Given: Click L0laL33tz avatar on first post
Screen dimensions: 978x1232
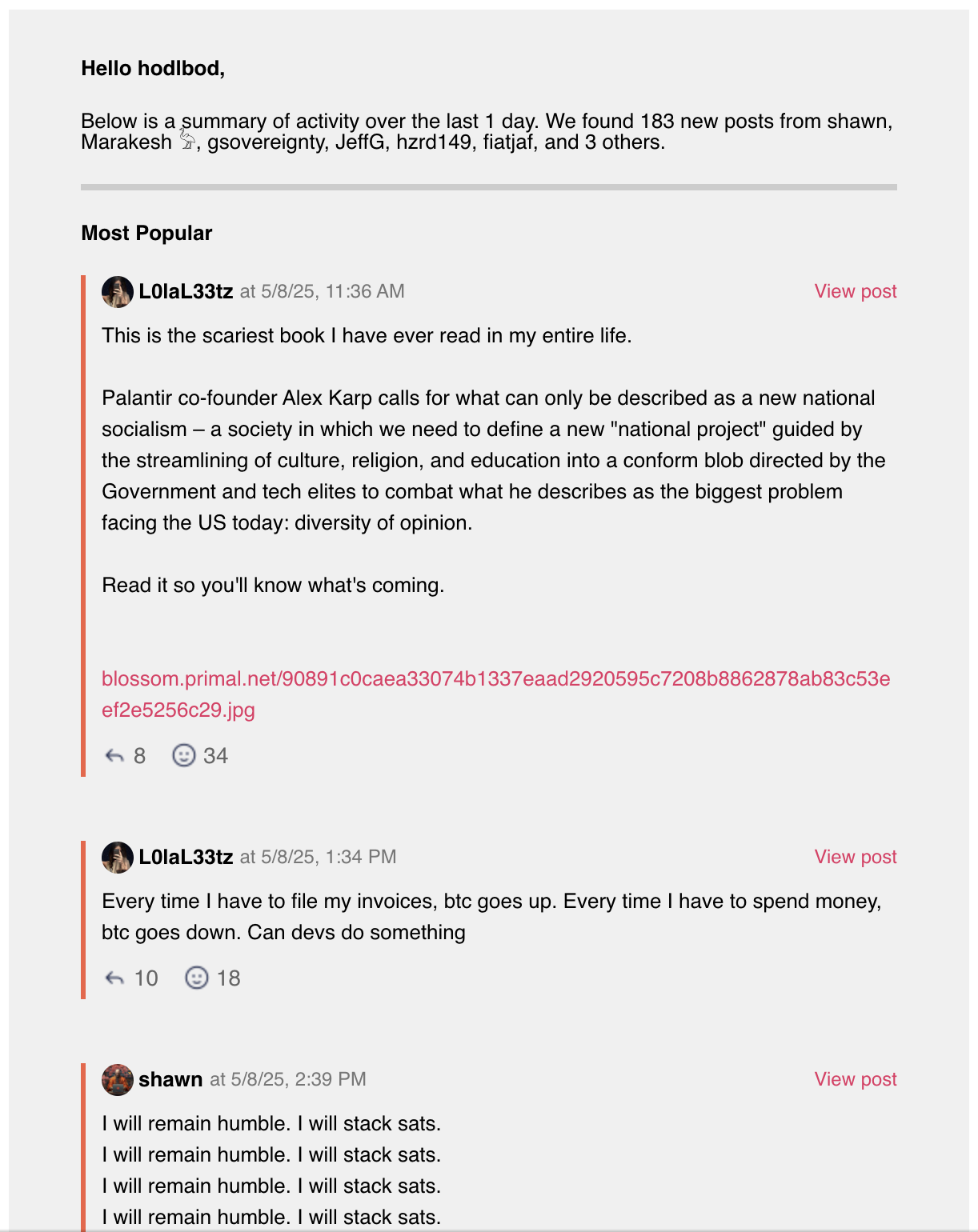Looking at the screenshot, I should (118, 292).
